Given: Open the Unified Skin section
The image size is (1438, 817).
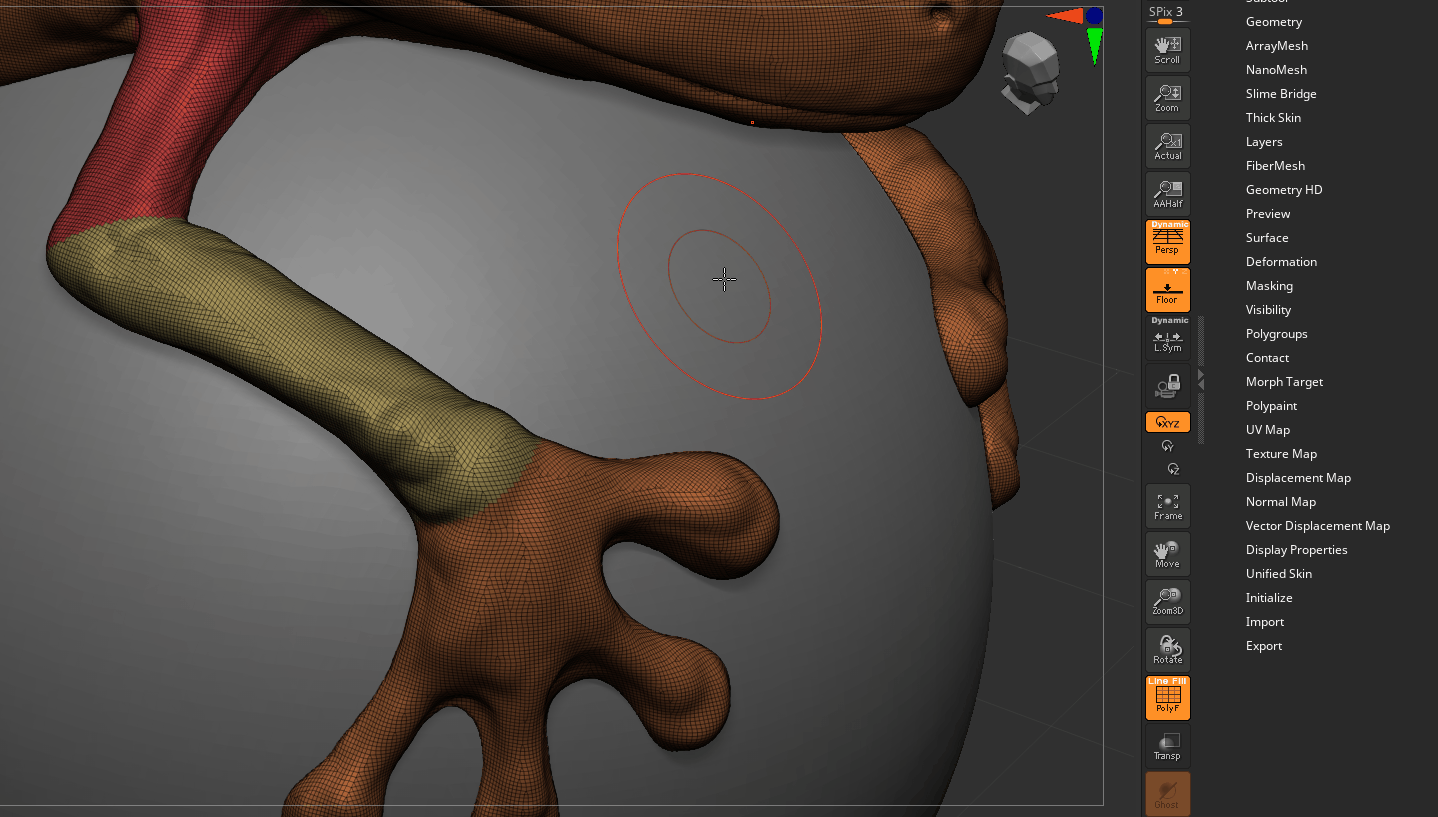Looking at the screenshot, I should coord(1278,574).
